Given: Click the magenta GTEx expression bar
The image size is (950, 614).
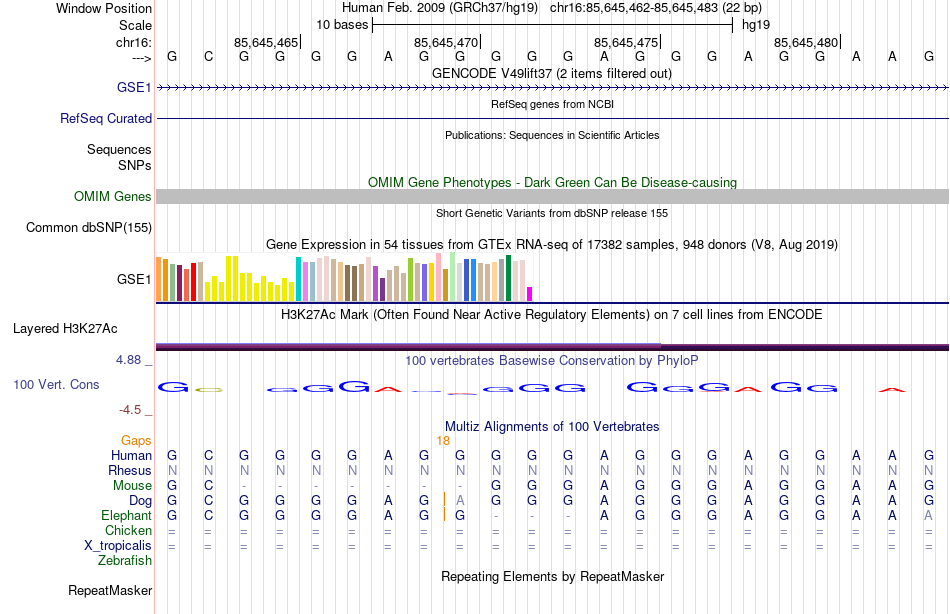Looking at the screenshot, I should 530,294.
